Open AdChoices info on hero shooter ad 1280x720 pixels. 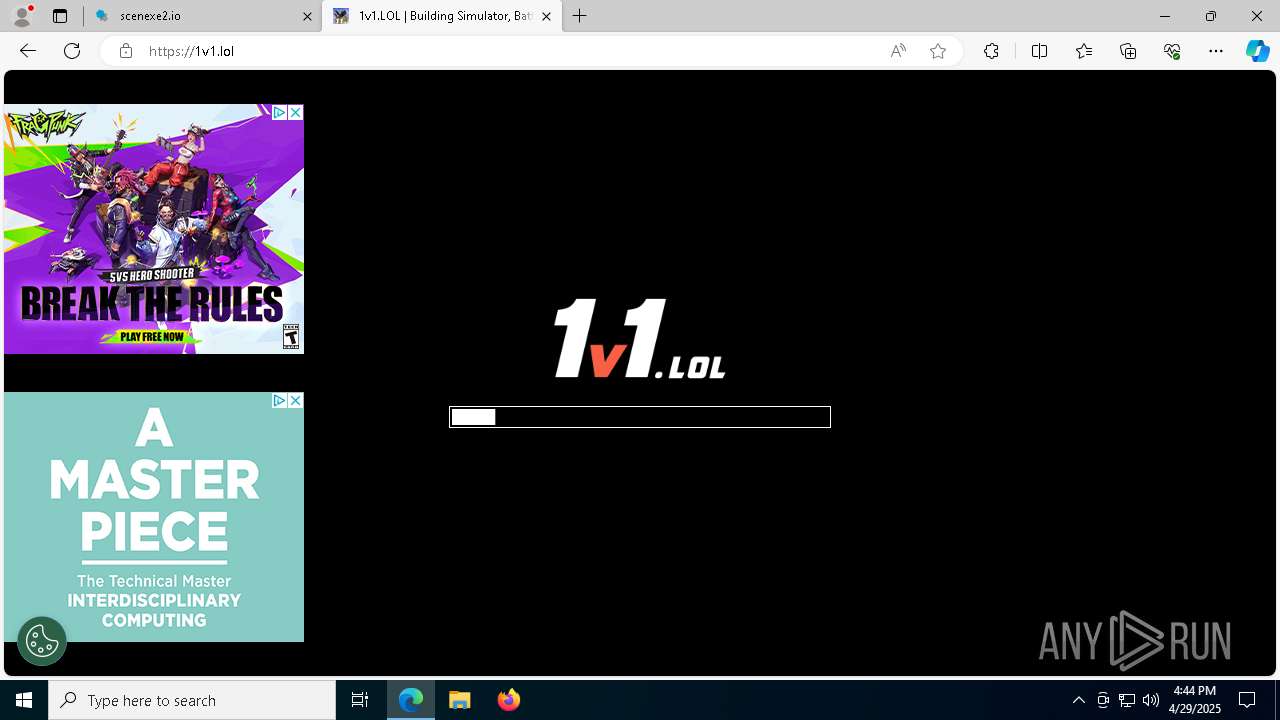[x=280, y=113]
